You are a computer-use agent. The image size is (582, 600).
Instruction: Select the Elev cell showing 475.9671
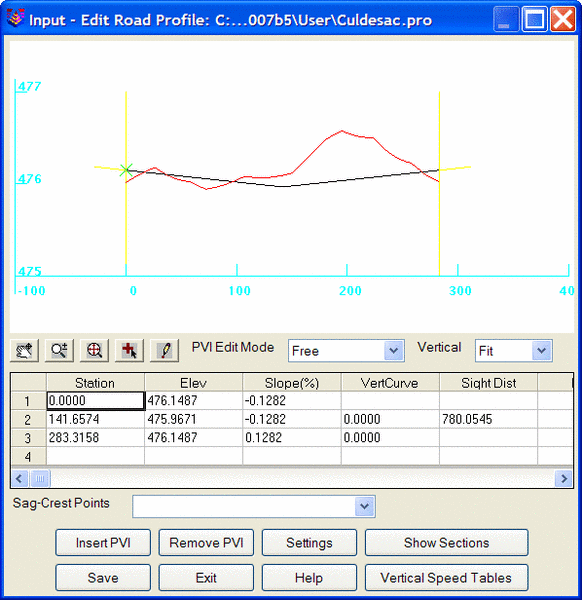tap(193, 419)
